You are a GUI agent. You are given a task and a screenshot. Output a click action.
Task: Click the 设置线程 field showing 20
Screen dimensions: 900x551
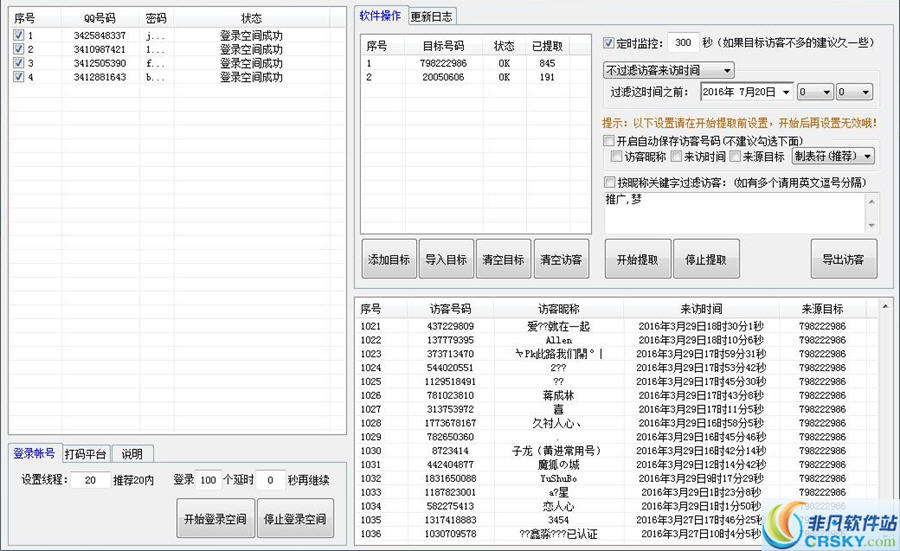90,480
